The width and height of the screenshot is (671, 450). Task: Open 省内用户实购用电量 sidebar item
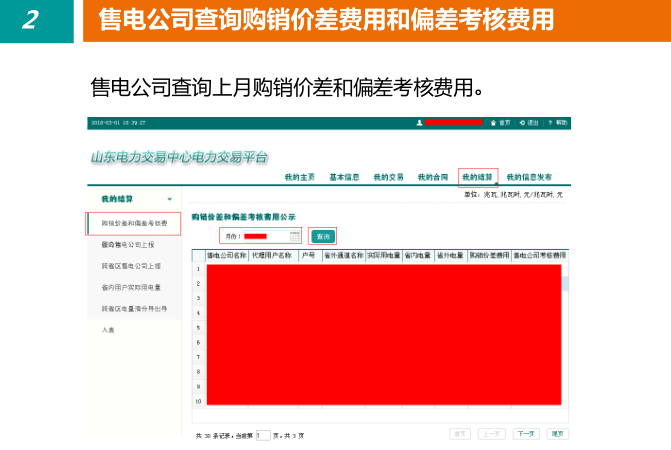(x=132, y=287)
